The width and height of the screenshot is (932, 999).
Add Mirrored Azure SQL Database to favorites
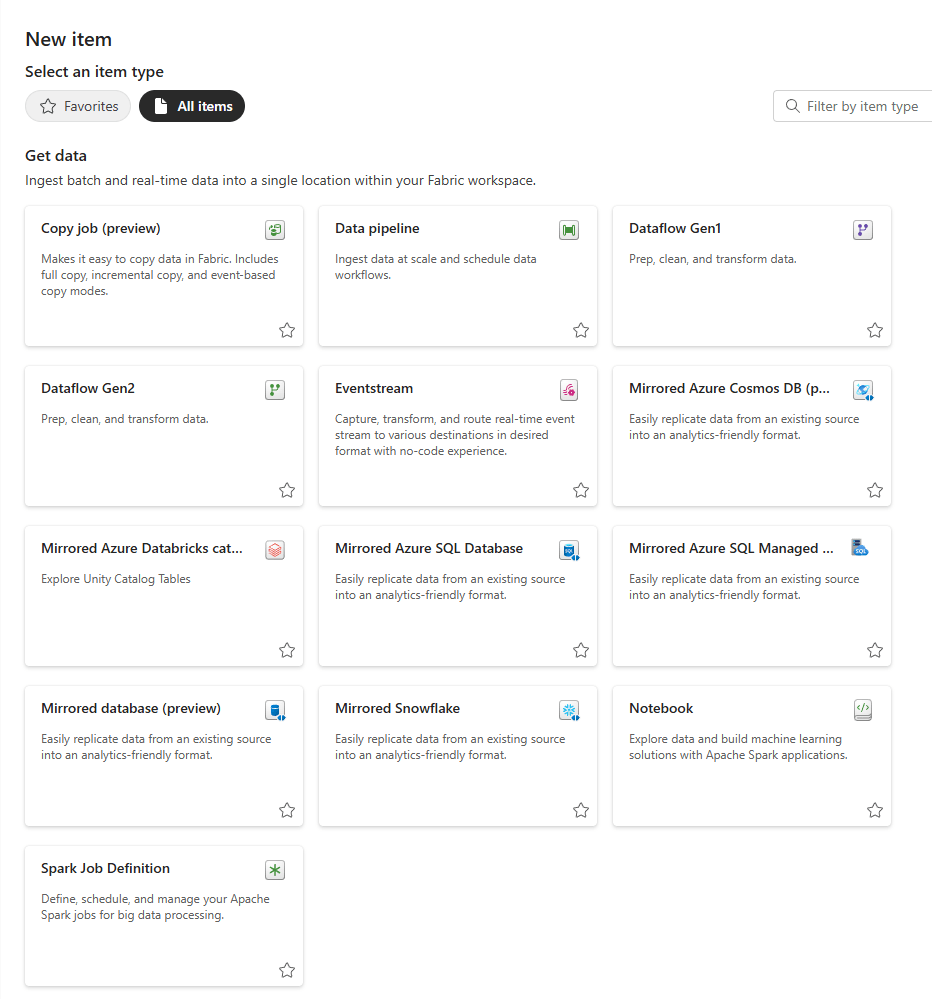pos(581,650)
